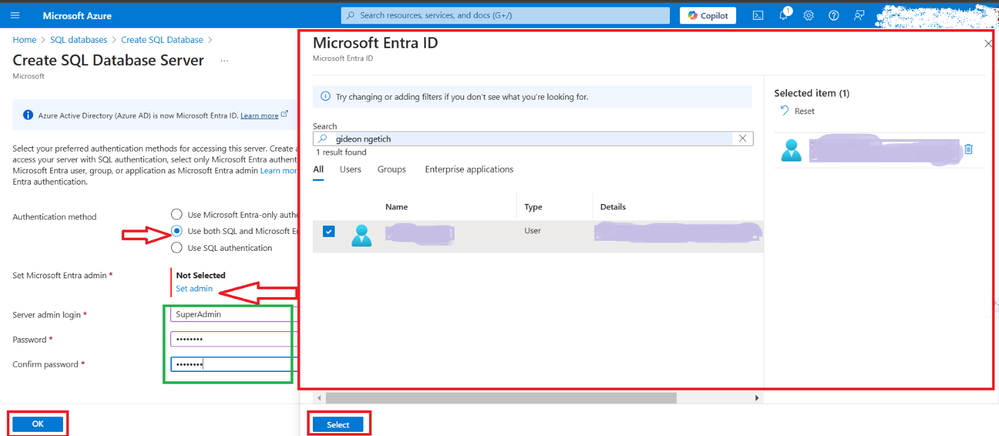The width and height of the screenshot is (999, 436).
Task: Select Use Microsoft Entra-only authentication radio
Action: click(x=176, y=214)
